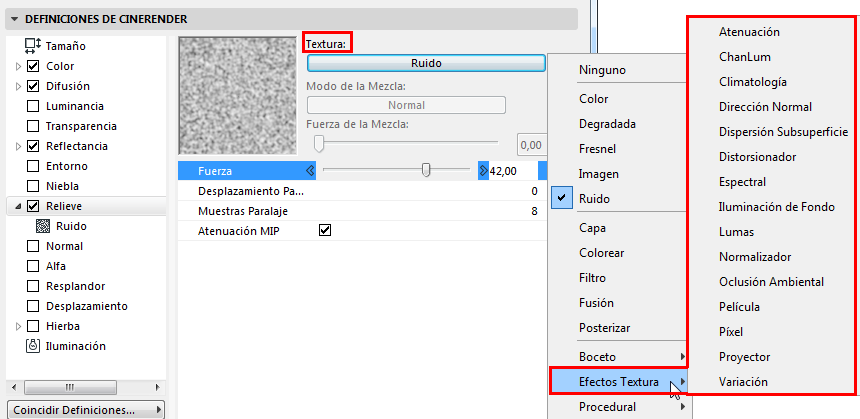Click the Fuerza slider handle
This screenshot has width=860, height=419.
[x=426, y=171]
